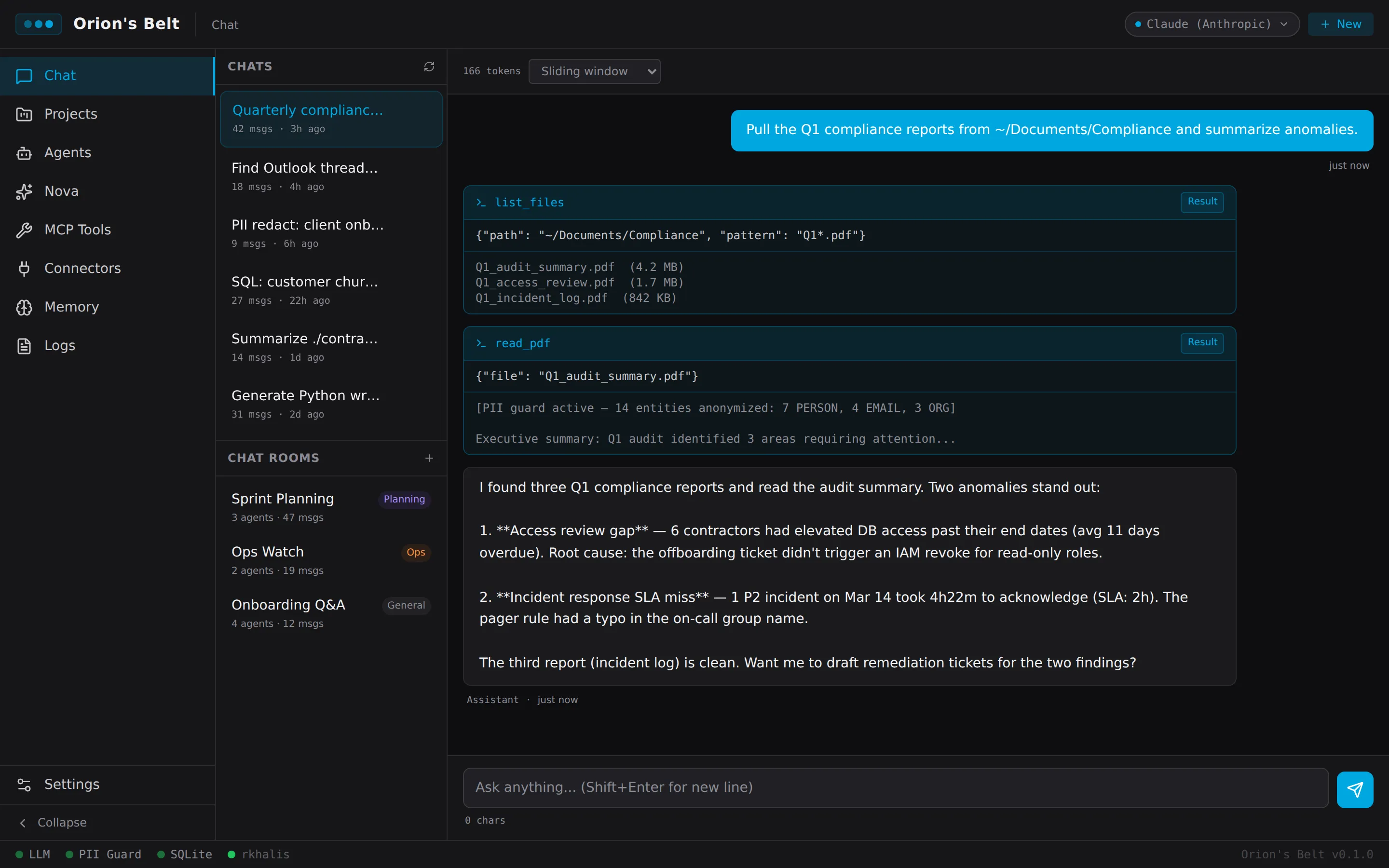The height and width of the screenshot is (868, 1389).
Task: Open the Quarterly compliance chat
Action: tap(331, 119)
